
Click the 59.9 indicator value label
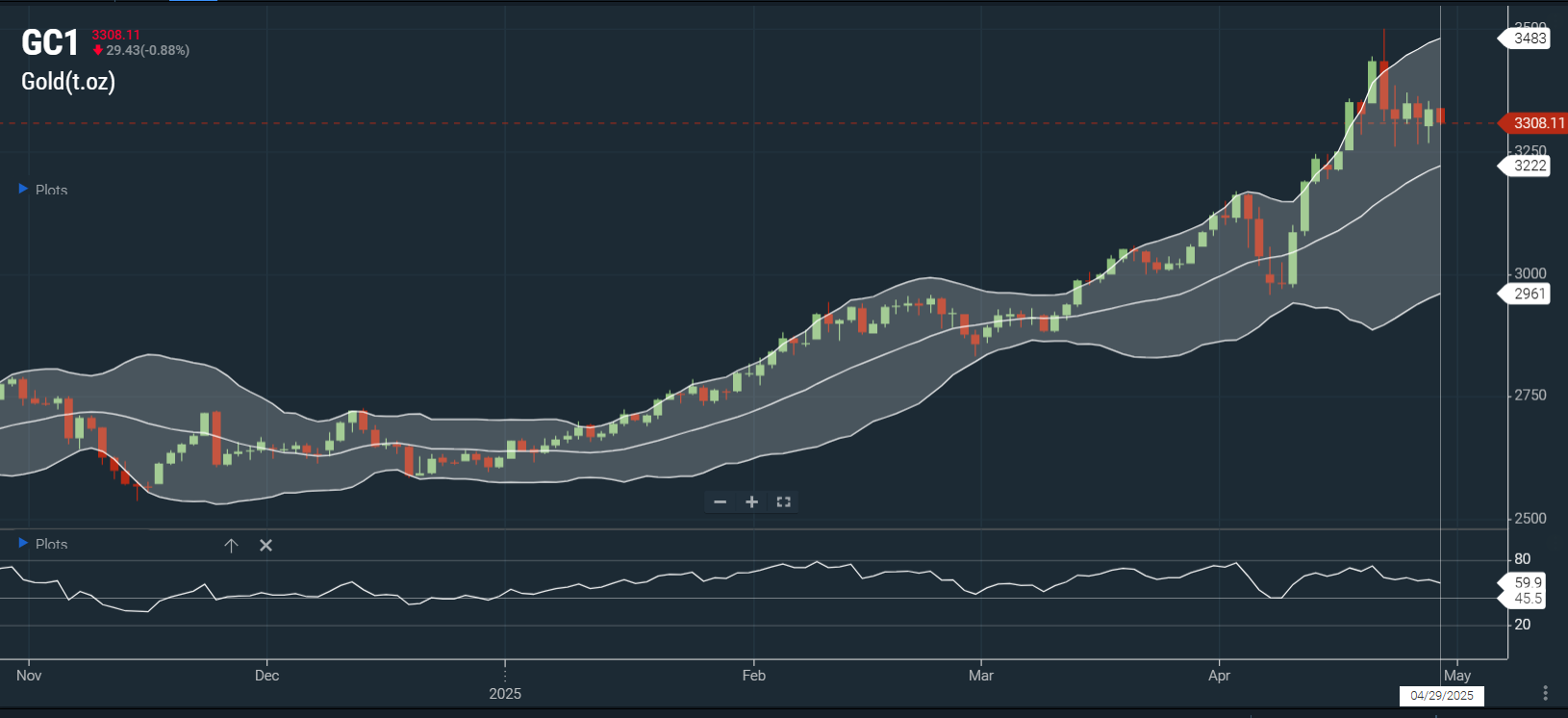tap(1528, 582)
